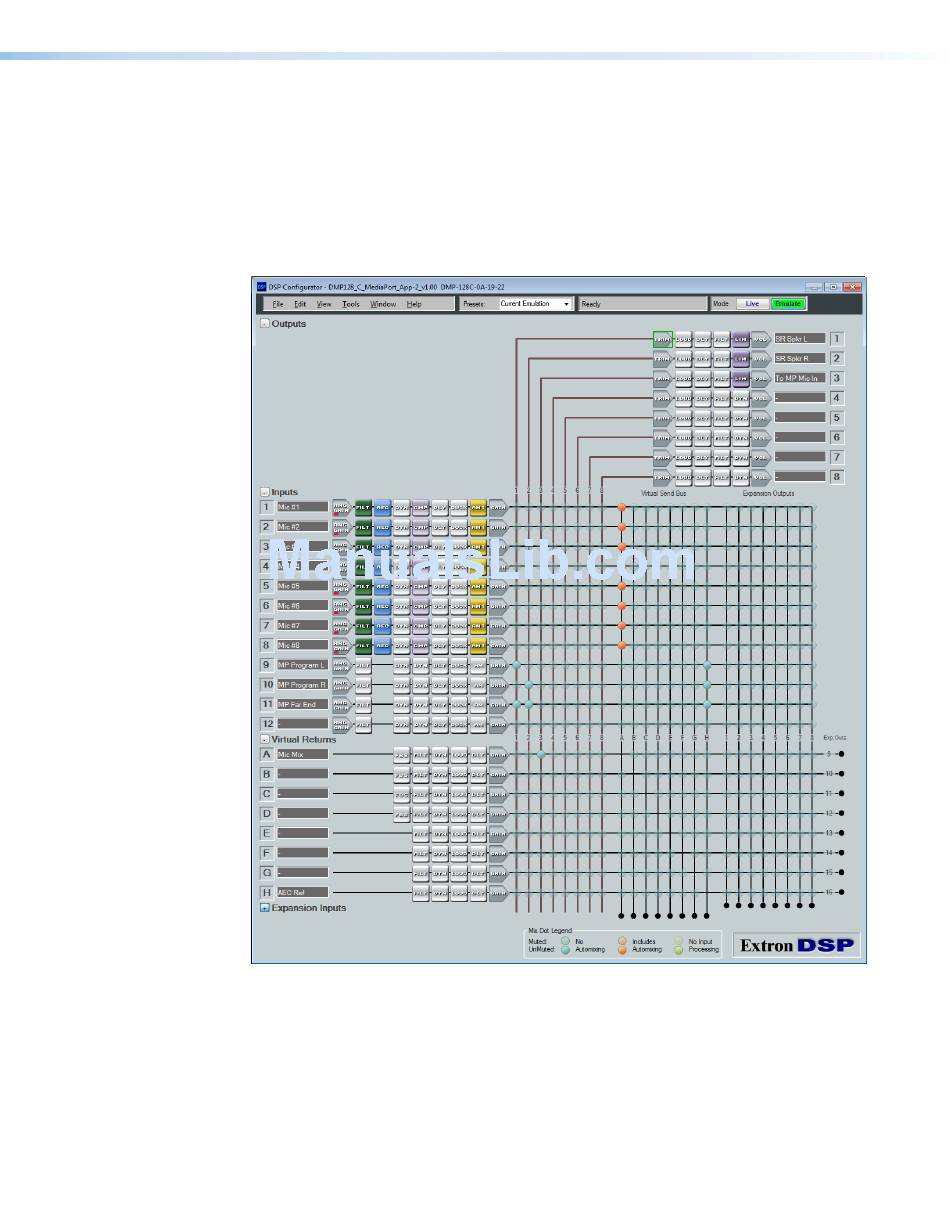The width and height of the screenshot is (950, 1229).
Task: Click the number 1 button beside Mic #1
Action: click(x=267, y=507)
